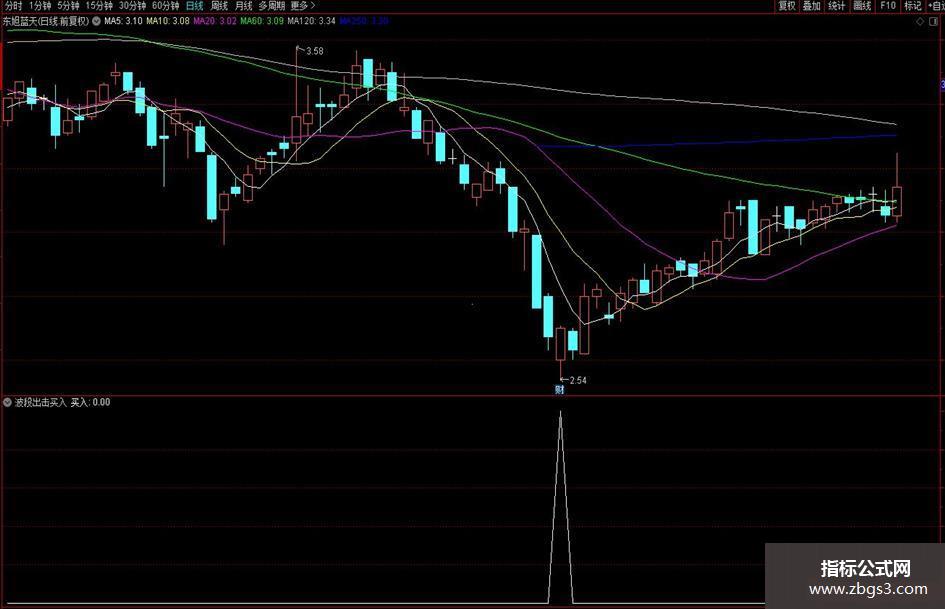Select the 日线 daily period tab
The height and width of the screenshot is (609, 945).
click(x=194, y=5)
